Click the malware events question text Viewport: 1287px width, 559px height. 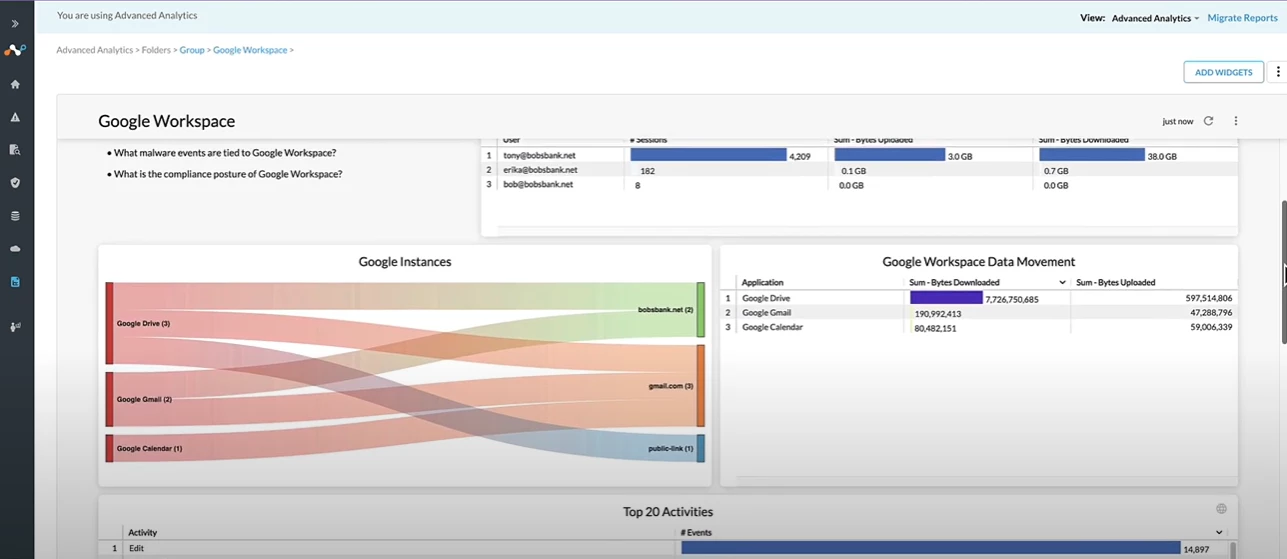tap(225, 153)
